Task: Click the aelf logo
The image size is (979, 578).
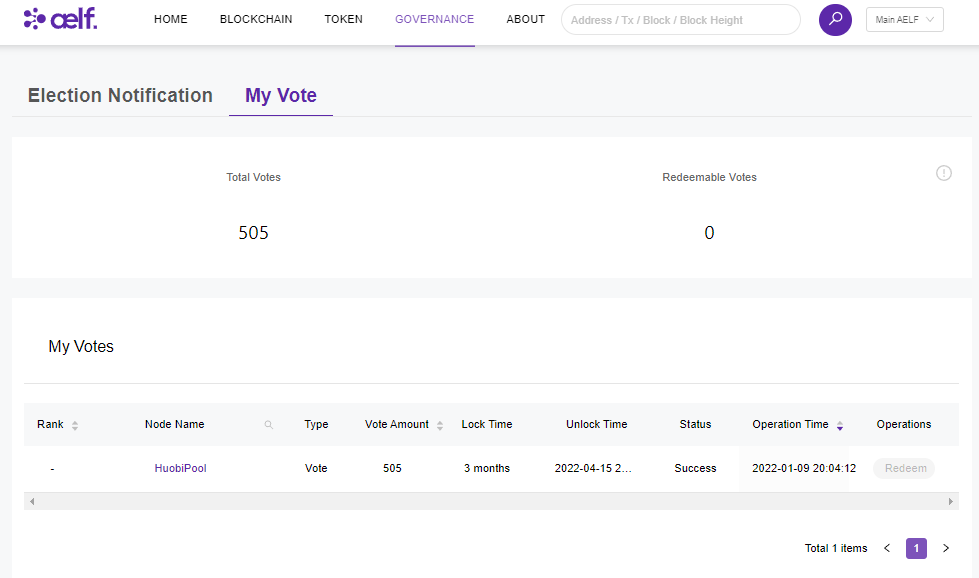Action: [x=61, y=19]
